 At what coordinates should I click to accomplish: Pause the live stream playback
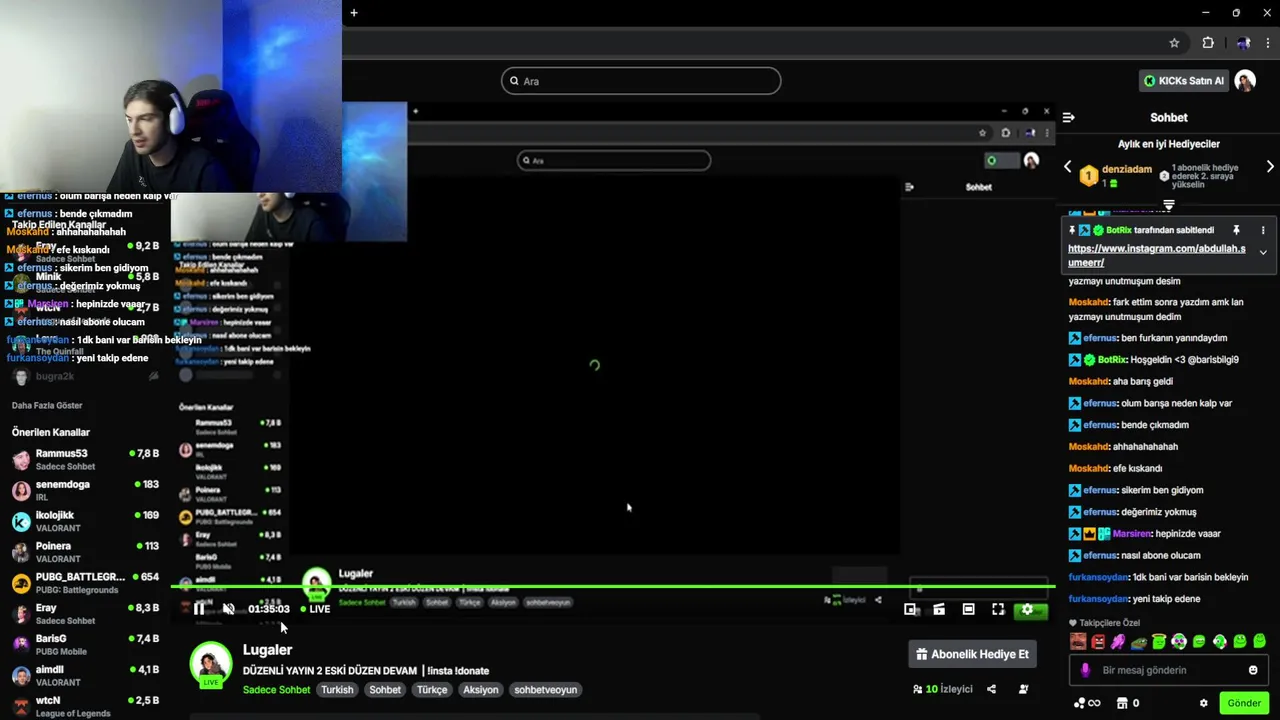point(199,608)
